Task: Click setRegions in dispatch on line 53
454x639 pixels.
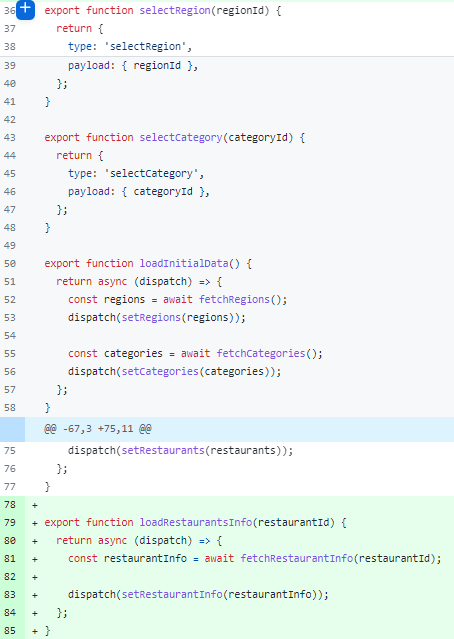Action: (x=151, y=317)
